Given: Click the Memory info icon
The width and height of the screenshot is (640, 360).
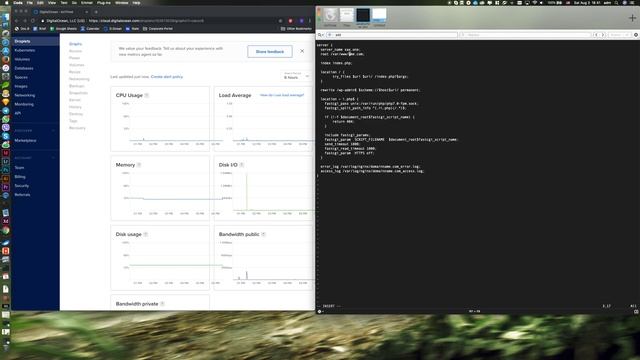Looking at the screenshot, I should click(x=139, y=165).
